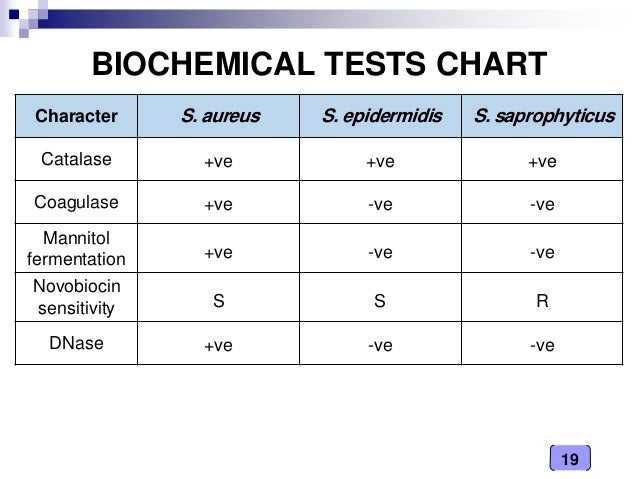Select the R value for S. saprophyticus
Screen dimensions: 638x479
(542, 301)
